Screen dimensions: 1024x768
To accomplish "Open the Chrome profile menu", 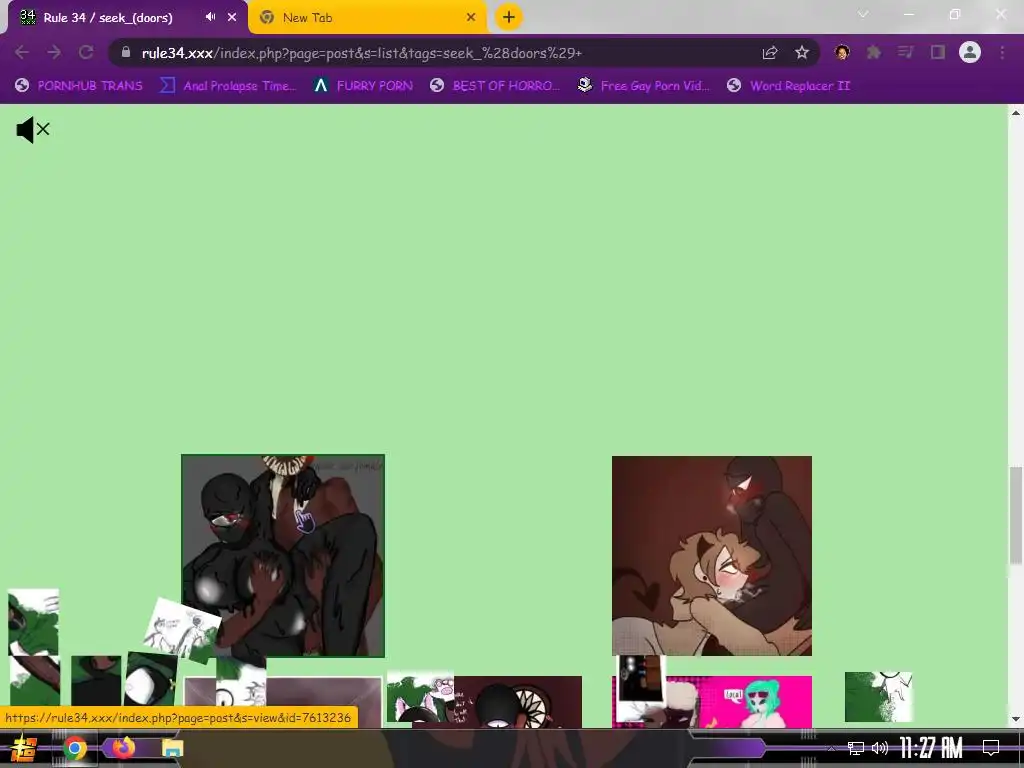I will [x=970, y=52].
